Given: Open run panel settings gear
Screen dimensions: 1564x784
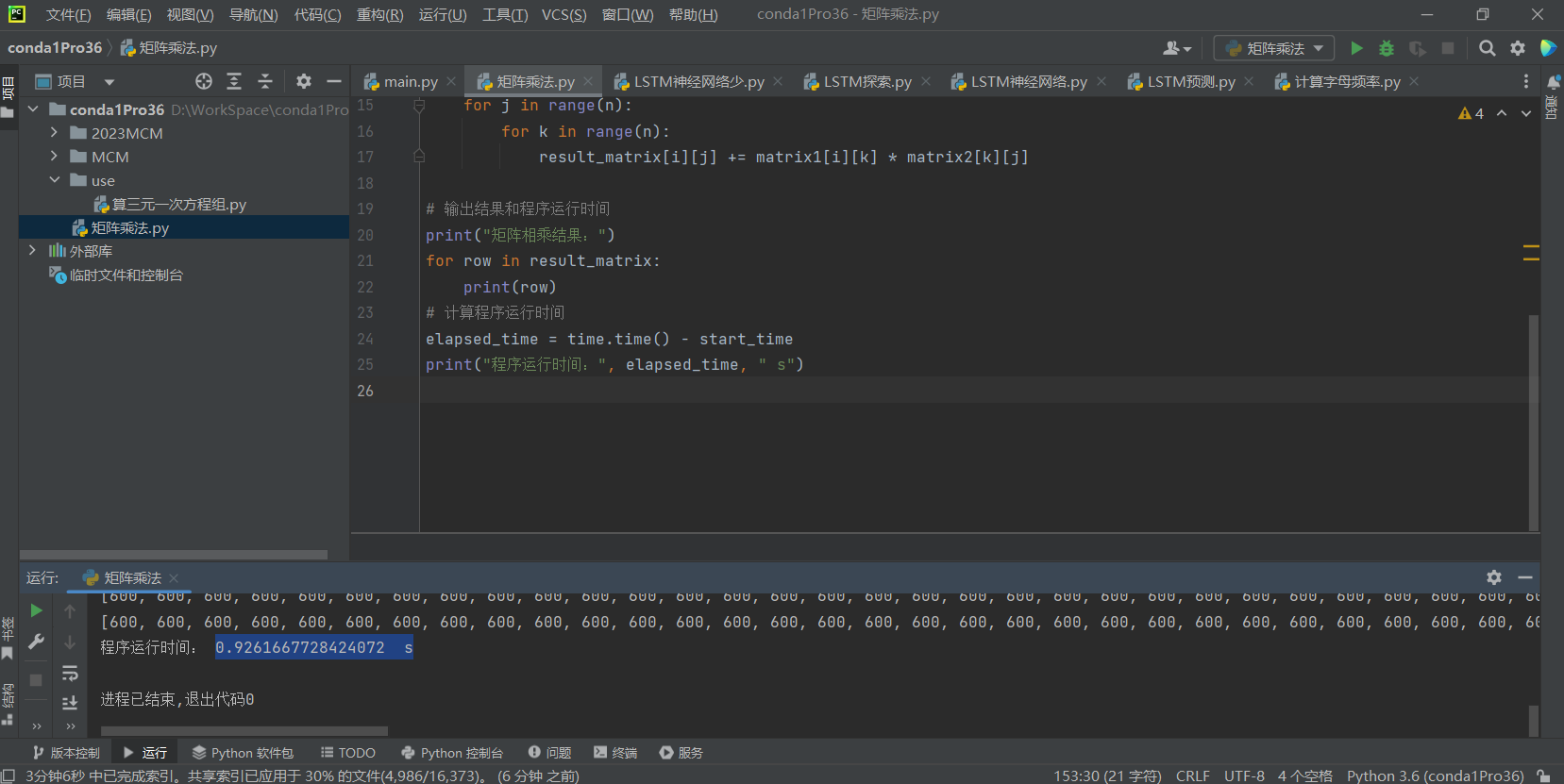Looking at the screenshot, I should (1494, 576).
